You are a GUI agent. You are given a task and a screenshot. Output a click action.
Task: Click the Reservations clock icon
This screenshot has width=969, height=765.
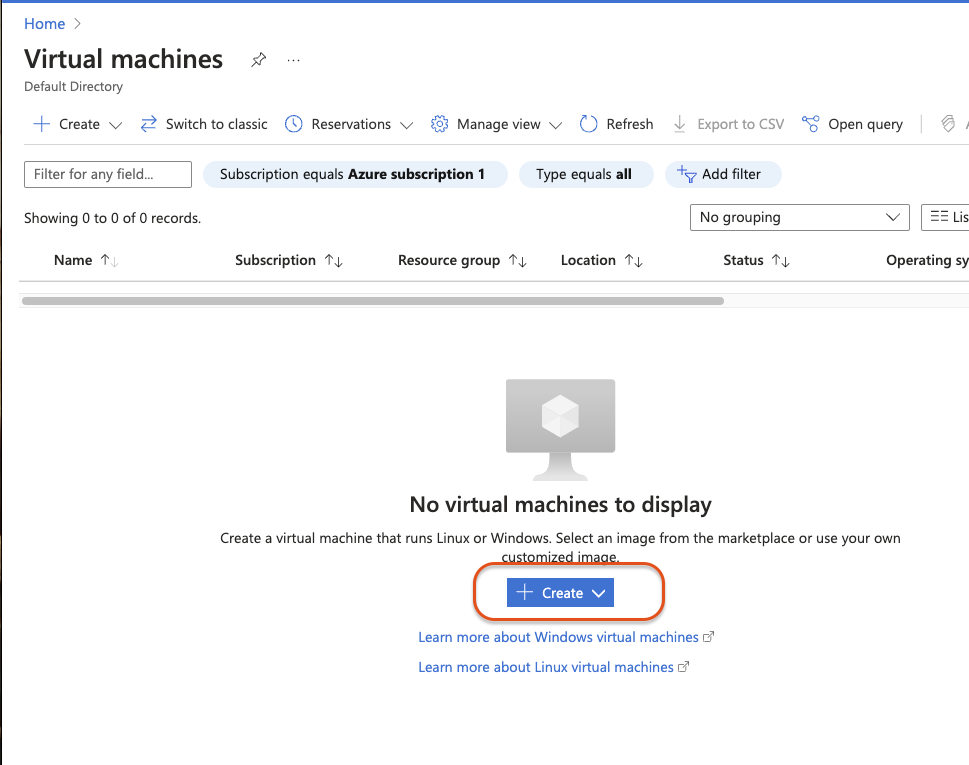(x=294, y=124)
